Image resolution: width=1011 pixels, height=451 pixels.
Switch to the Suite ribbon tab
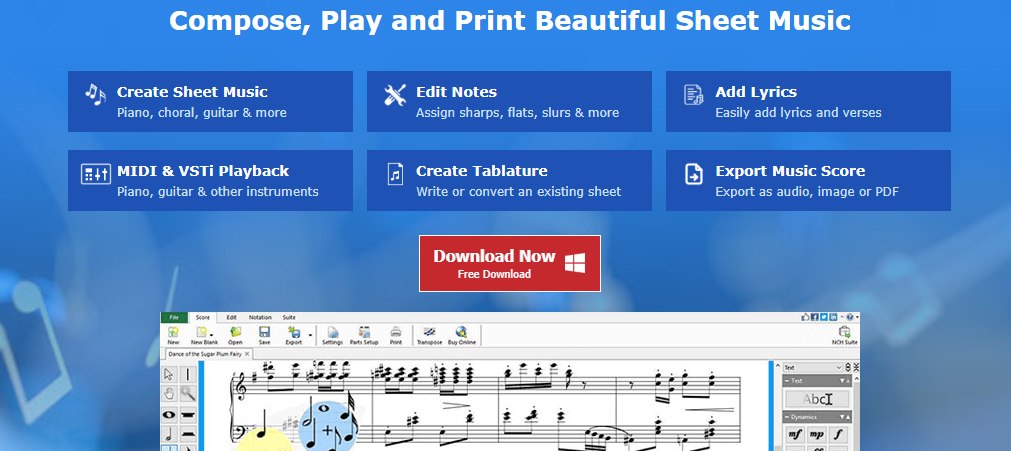(x=290, y=317)
